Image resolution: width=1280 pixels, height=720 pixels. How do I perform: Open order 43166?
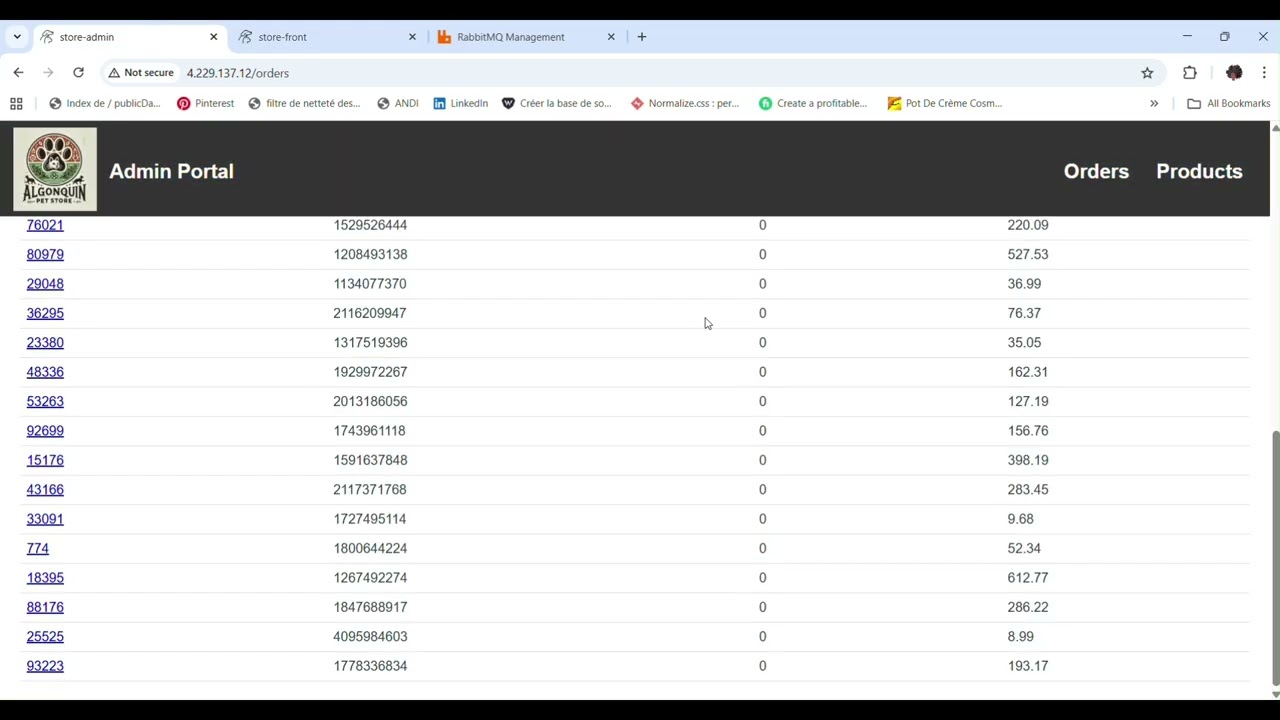point(45,489)
